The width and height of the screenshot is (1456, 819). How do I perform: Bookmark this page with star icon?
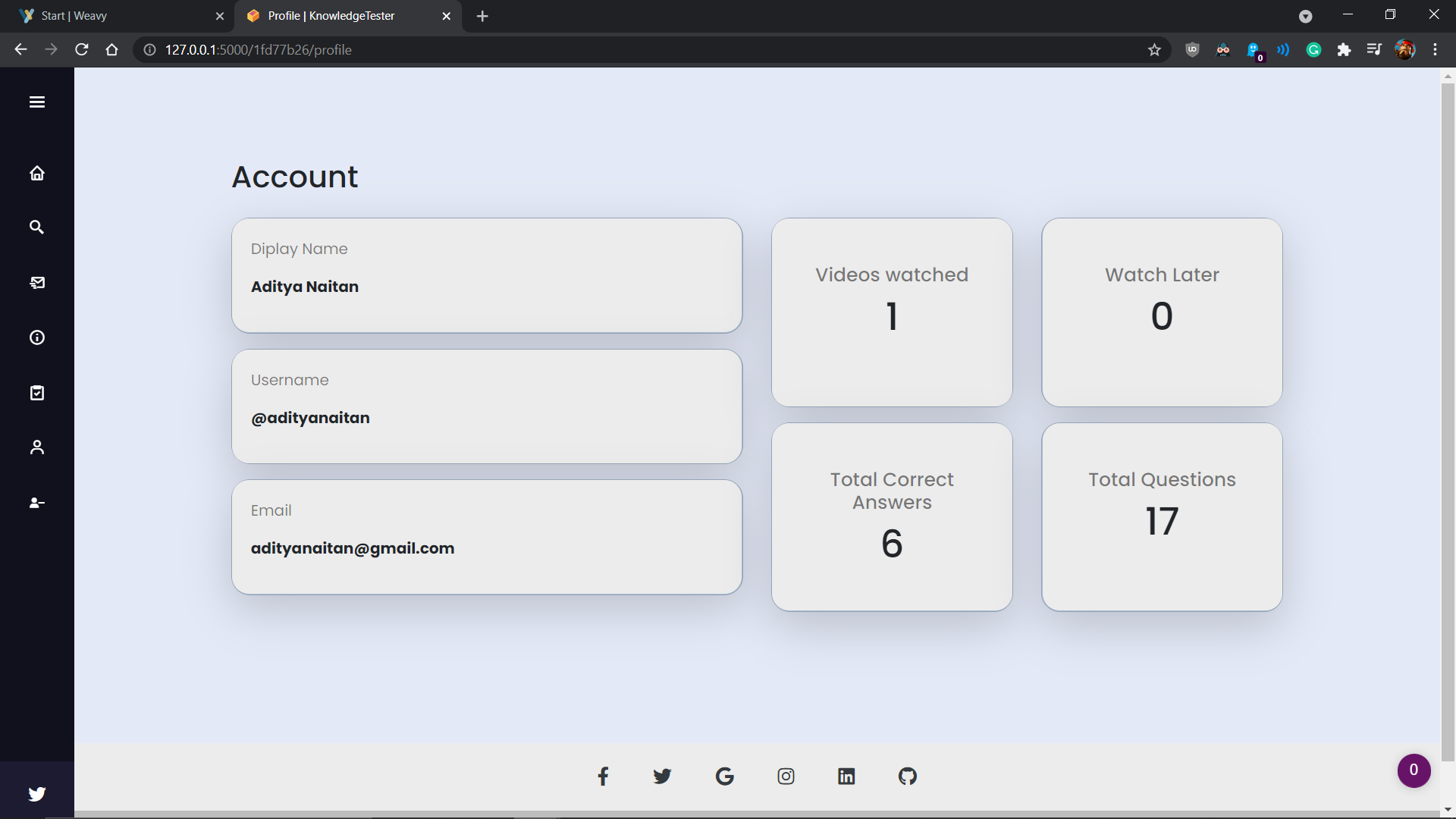(1154, 50)
